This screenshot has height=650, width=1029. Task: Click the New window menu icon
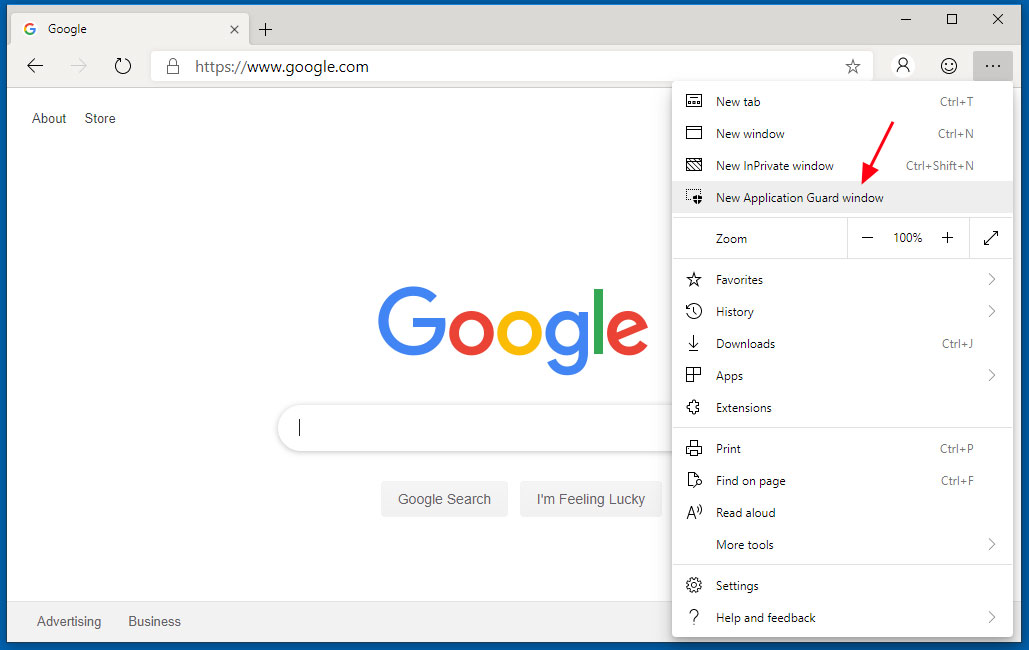tap(694, 133)
